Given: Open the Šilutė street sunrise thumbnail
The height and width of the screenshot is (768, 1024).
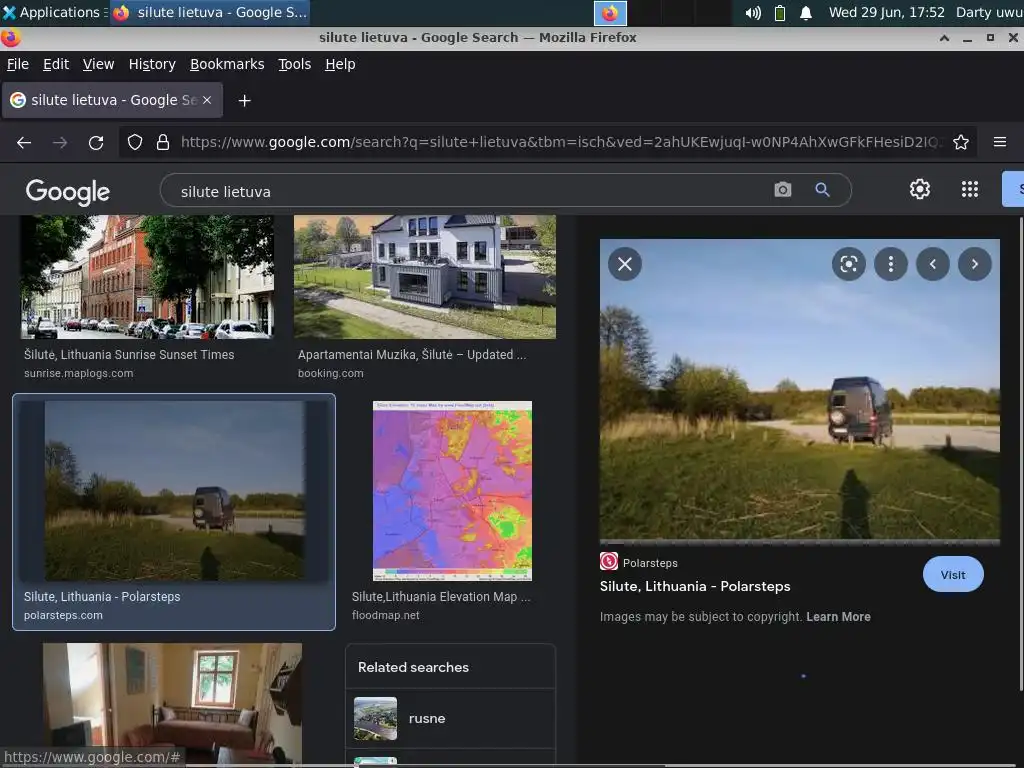Looking at the screenshot, I should [147, 277].
